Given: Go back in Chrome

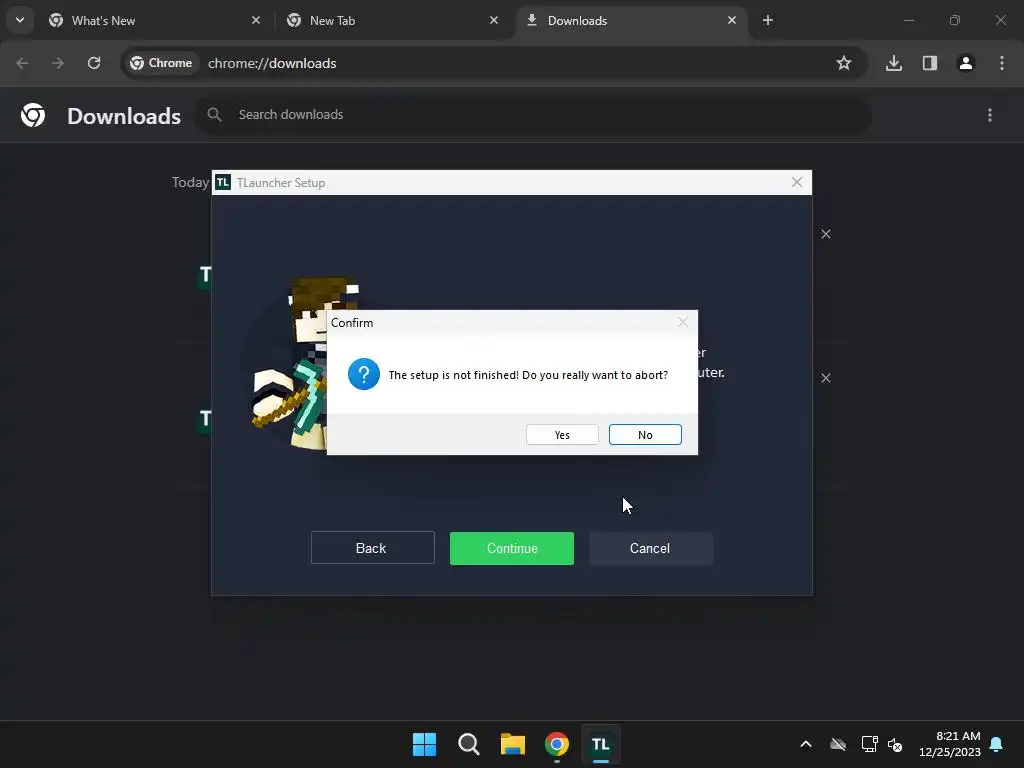Looking at the screenshot, I should pyautogui.click(x=22, y=63).
